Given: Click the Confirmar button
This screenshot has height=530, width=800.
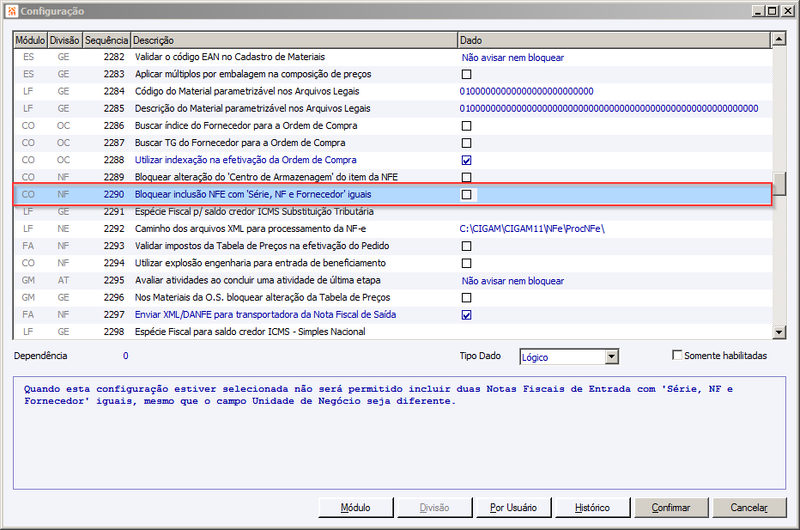Looking at the screenshot, I should pyautogui.click(x=670, y=508).
